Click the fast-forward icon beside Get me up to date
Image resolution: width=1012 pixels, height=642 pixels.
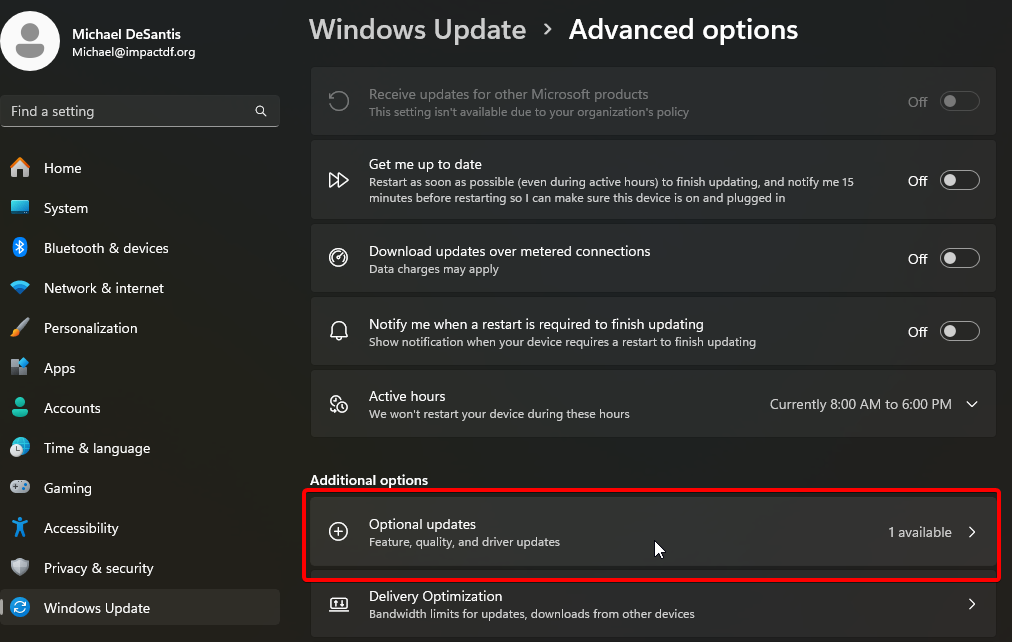tap(338, 180)
